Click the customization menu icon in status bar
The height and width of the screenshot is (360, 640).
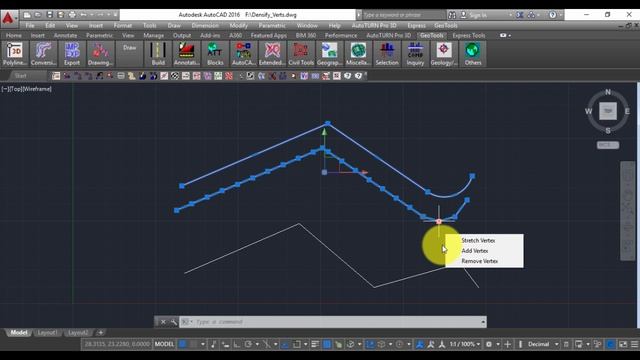pyautogui.click(x=634, y=344)
